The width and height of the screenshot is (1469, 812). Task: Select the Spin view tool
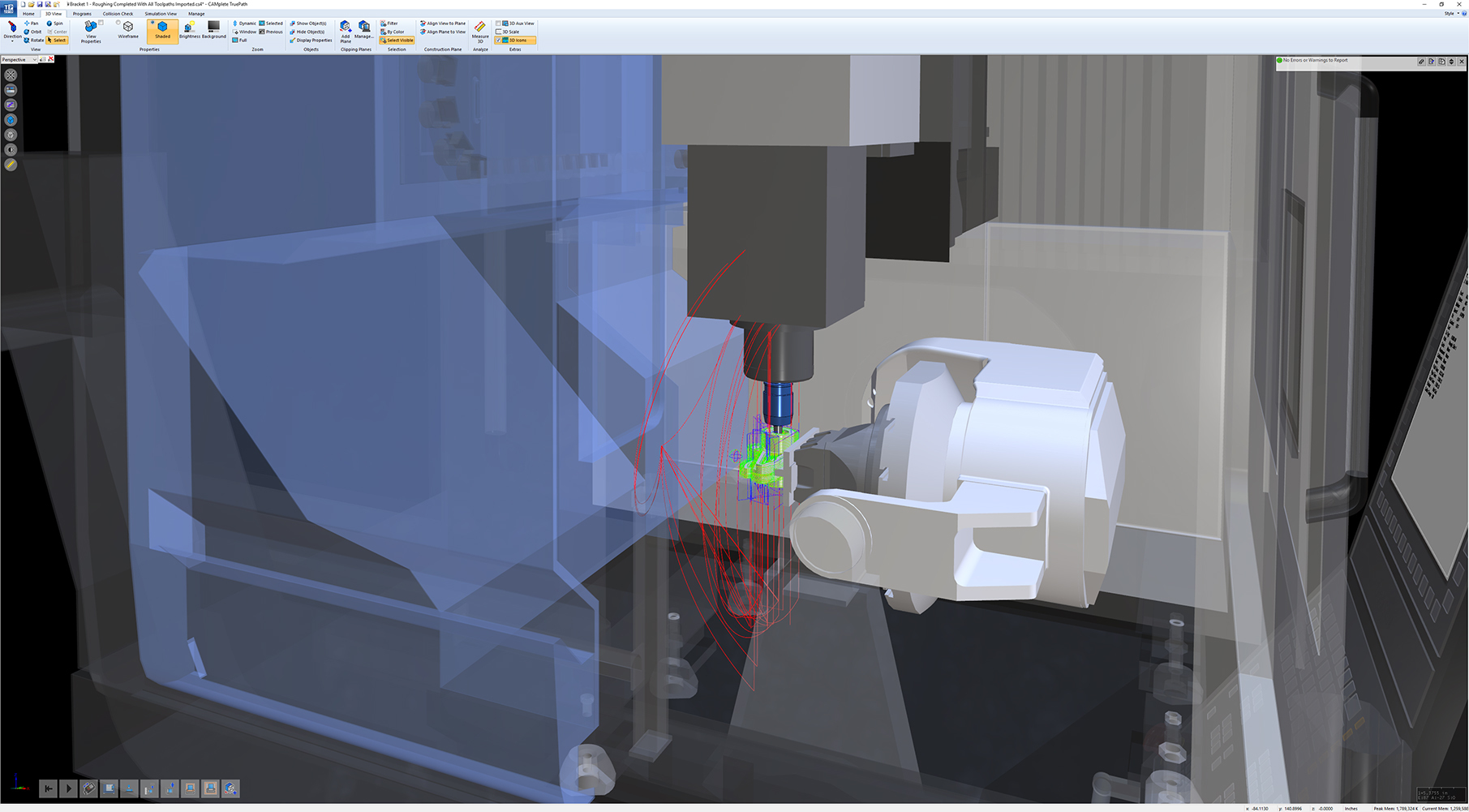[x=55, y=24]
